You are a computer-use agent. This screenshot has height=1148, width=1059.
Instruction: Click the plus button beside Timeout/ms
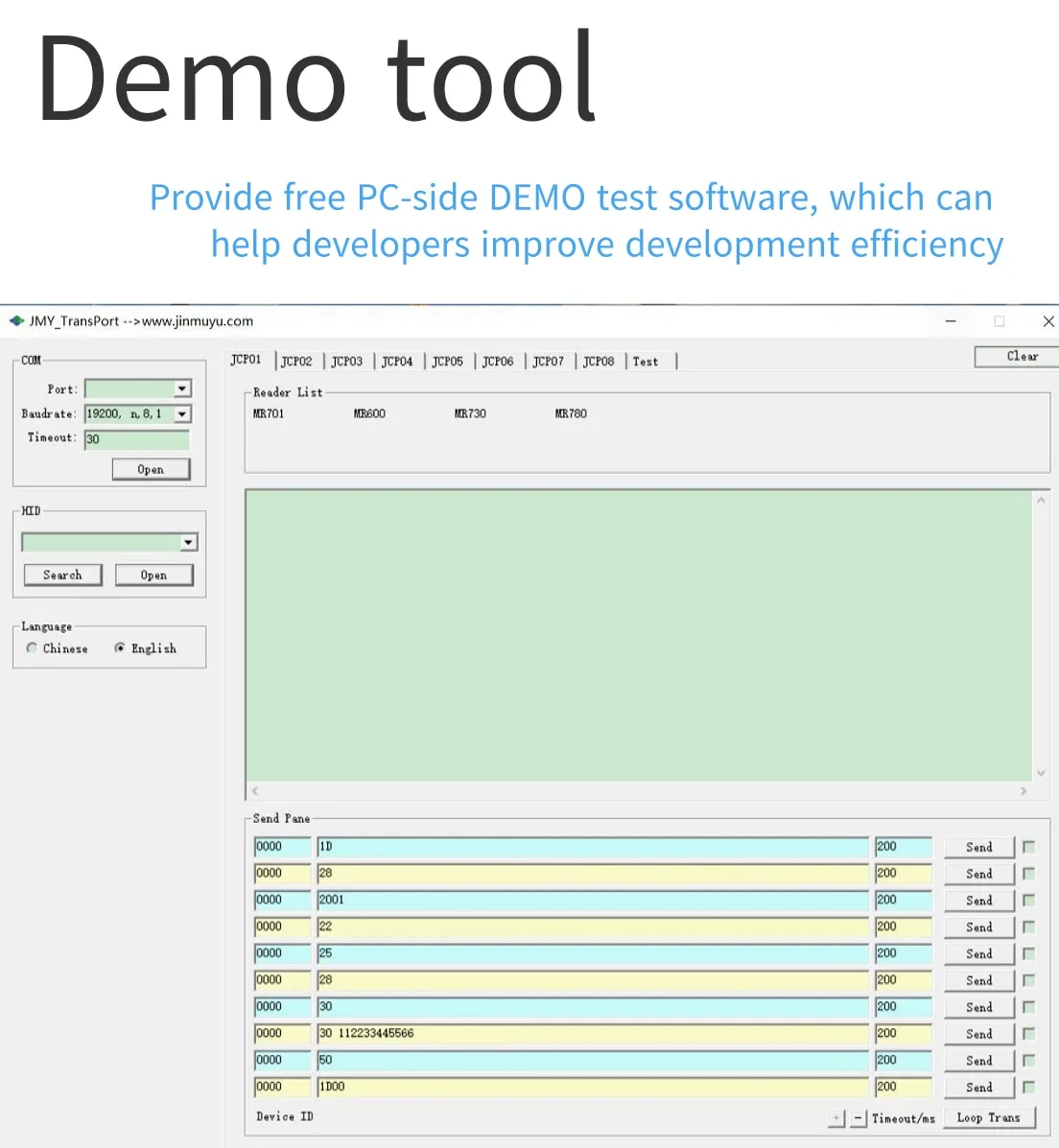click(836, 1118)
